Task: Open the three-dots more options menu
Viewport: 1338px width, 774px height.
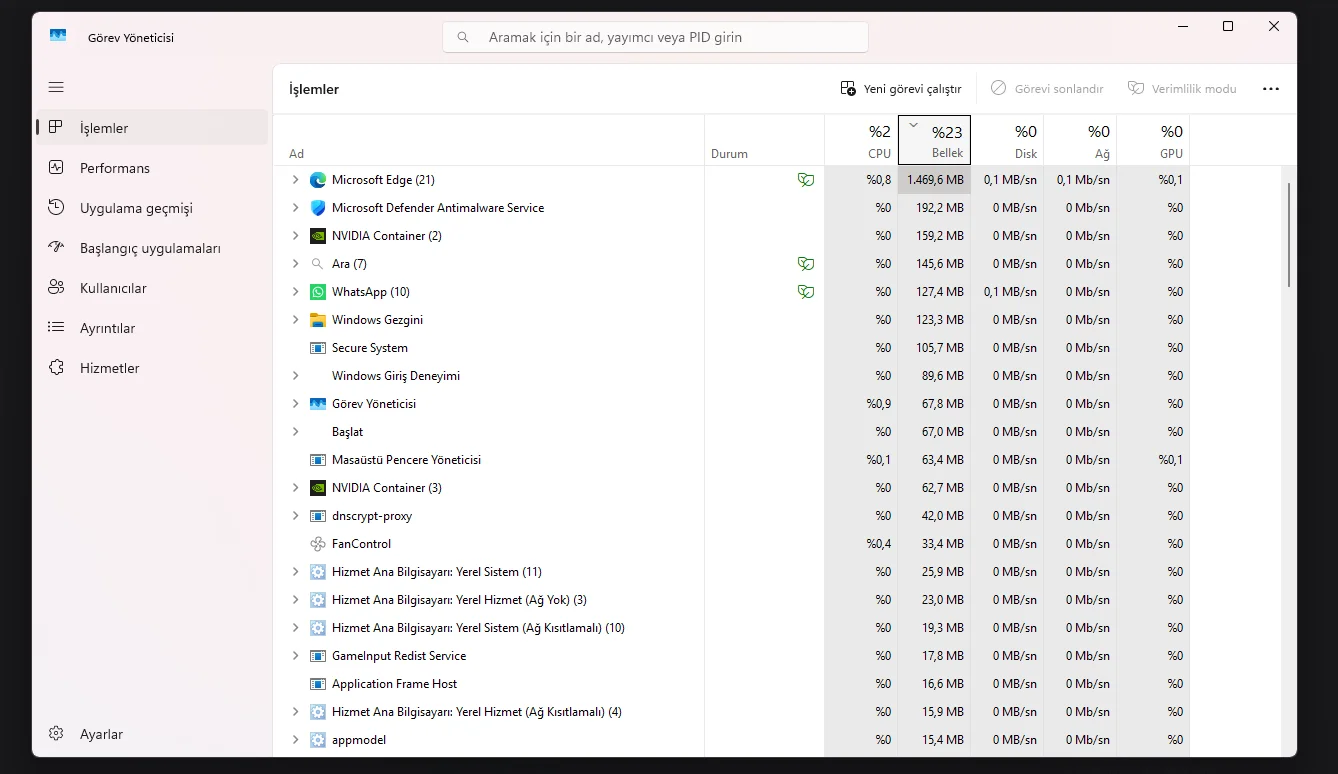Action: tap(1271, 89)
